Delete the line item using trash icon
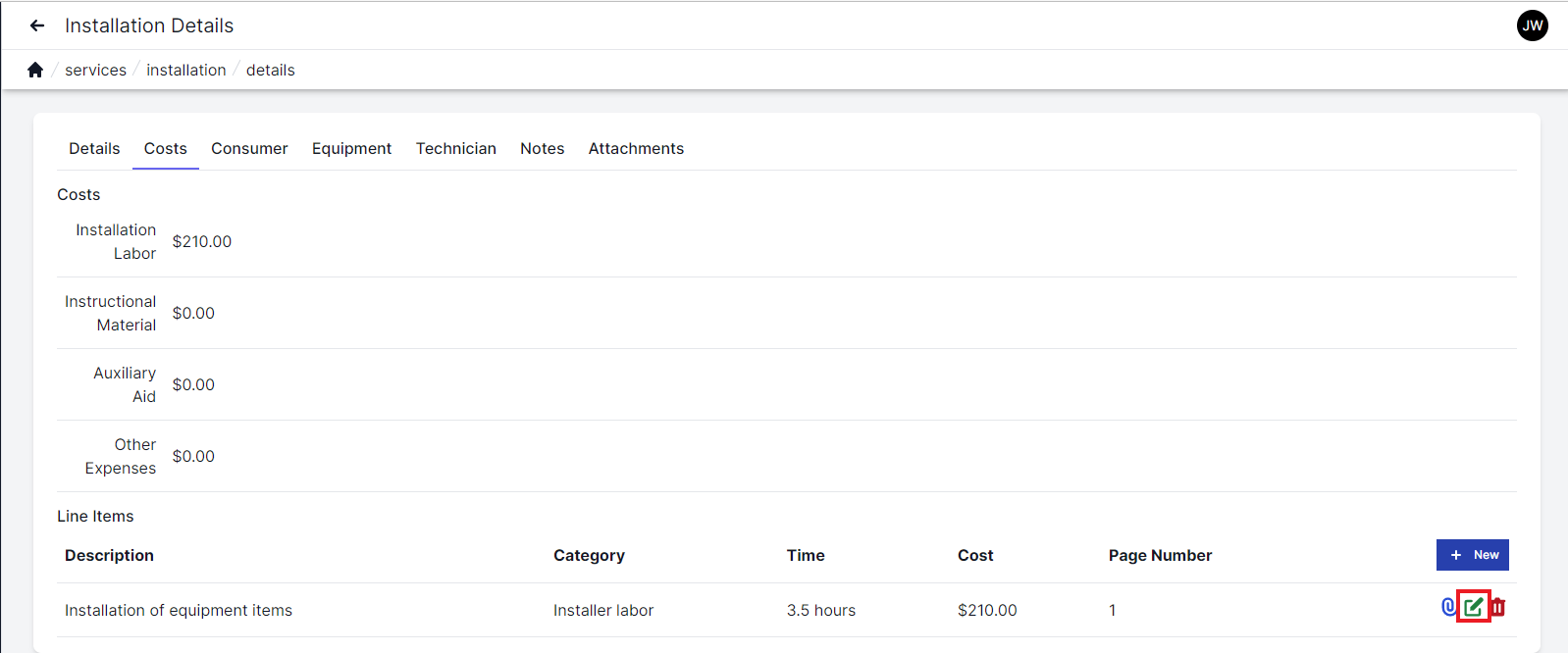This screenshot has width=1568, height=653. (1498, 607)
